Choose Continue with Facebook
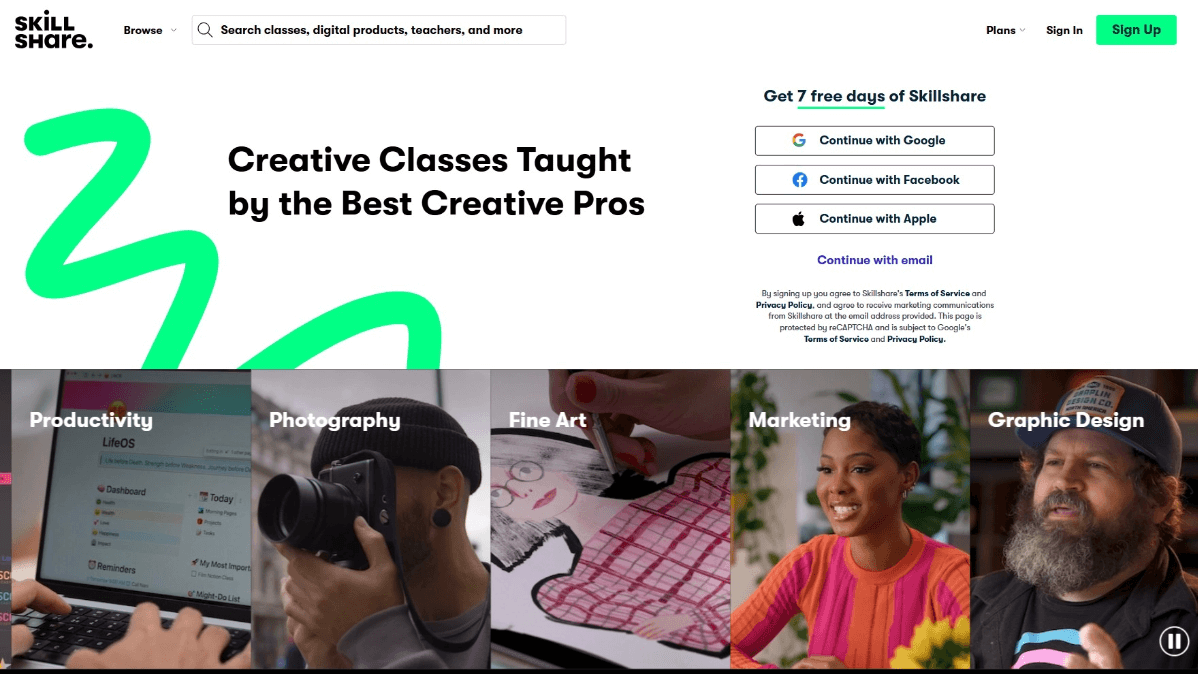The image size is (1200, 675). (875, 180)
